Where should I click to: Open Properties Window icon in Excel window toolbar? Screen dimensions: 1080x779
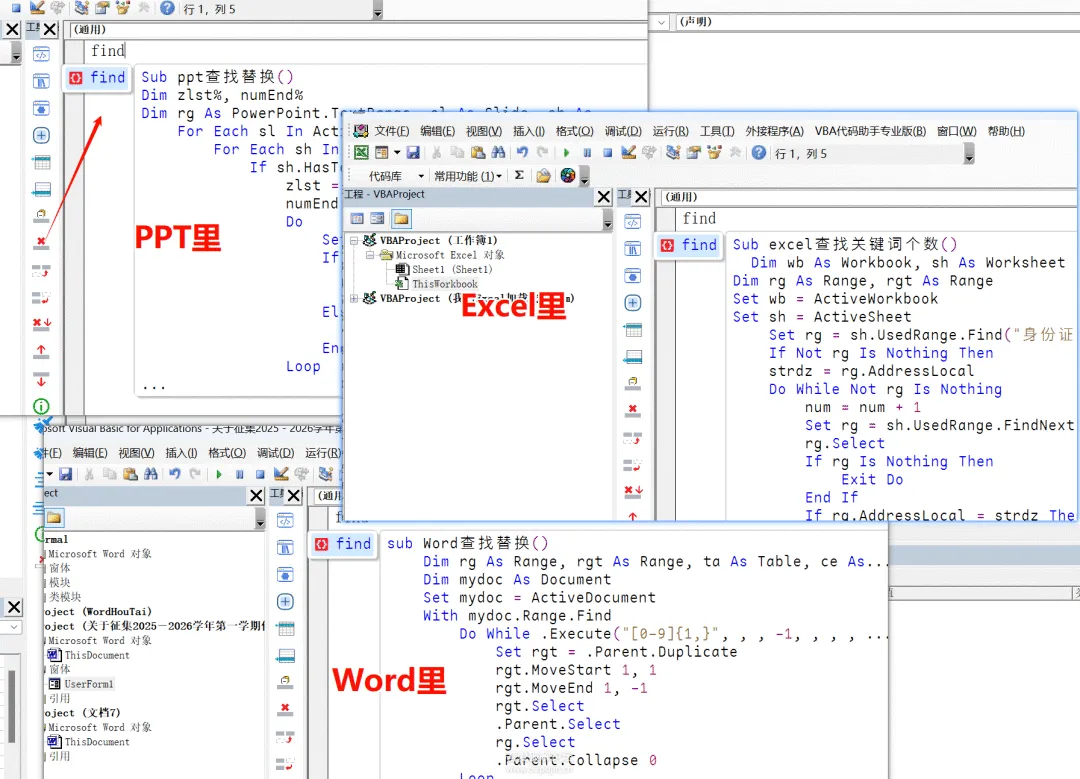[x=694, y=153]
